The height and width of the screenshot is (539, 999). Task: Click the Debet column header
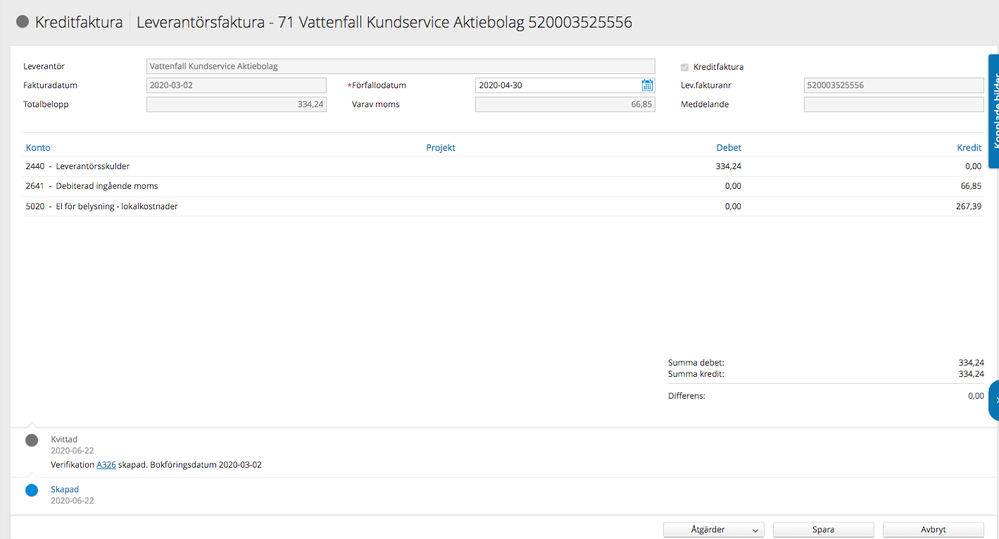[728, 147]
